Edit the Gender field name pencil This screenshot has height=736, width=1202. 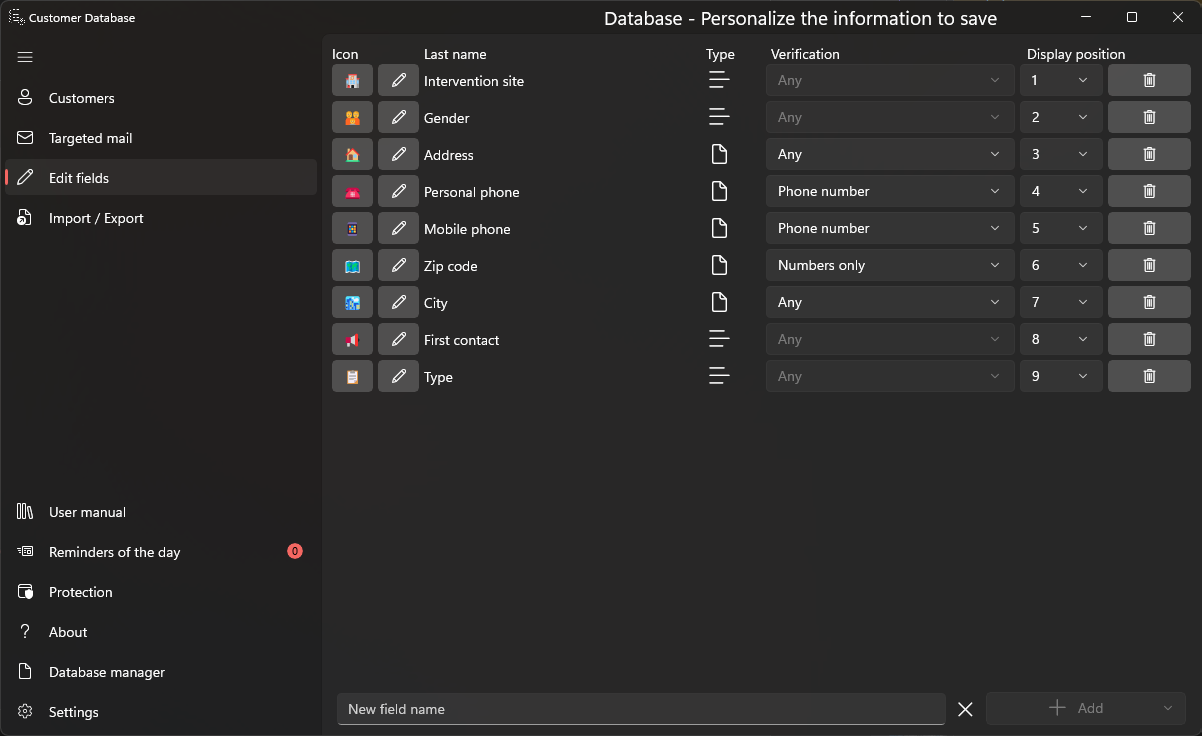tap(398, 118)
